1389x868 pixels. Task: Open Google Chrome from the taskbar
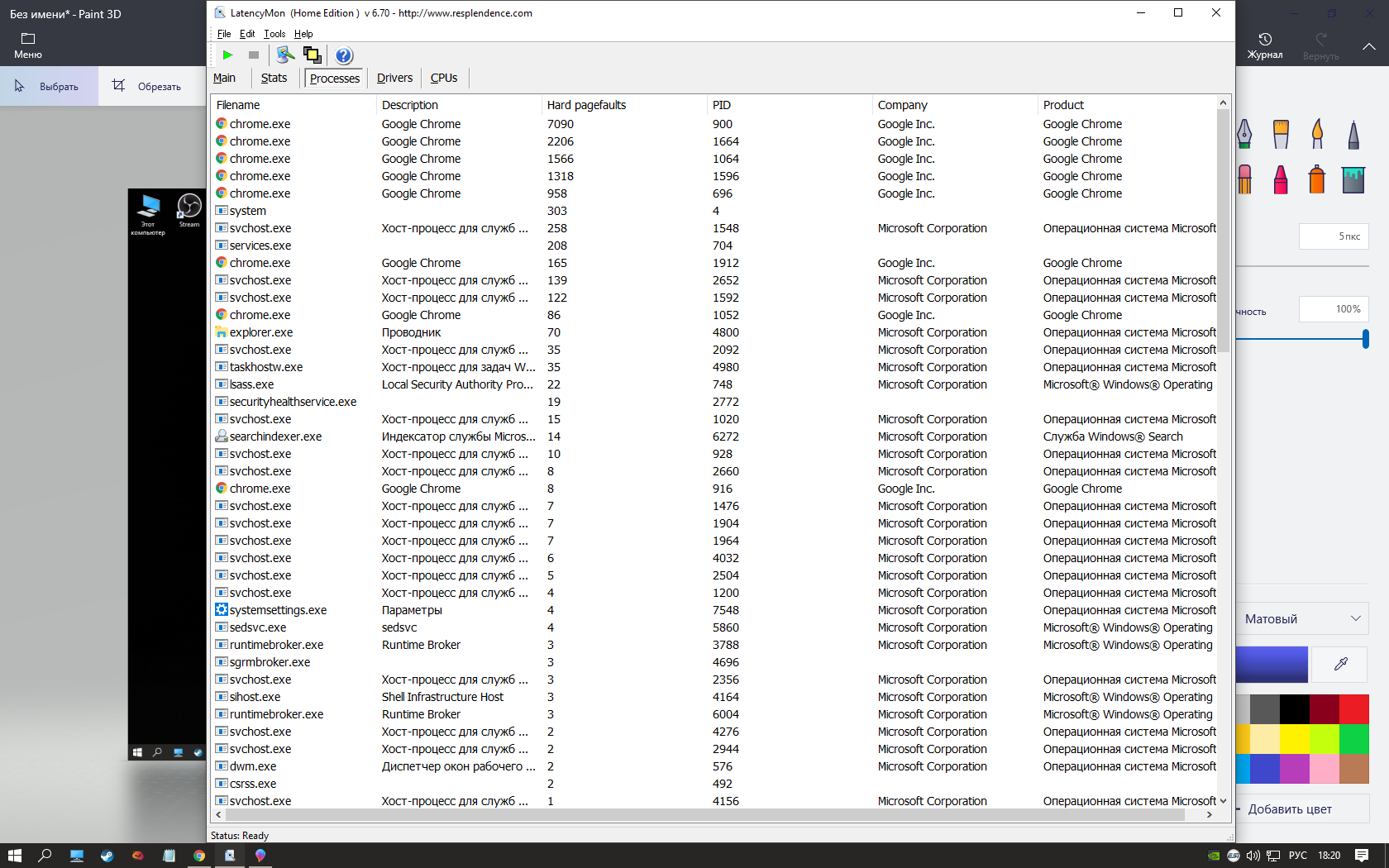pos(199,856)
